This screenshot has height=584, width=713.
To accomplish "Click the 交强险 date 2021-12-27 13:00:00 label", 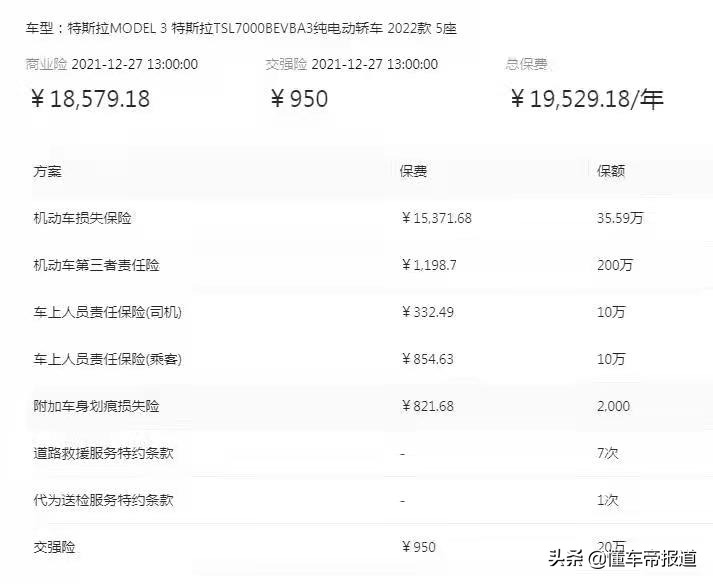I will (x=351, y=64).
